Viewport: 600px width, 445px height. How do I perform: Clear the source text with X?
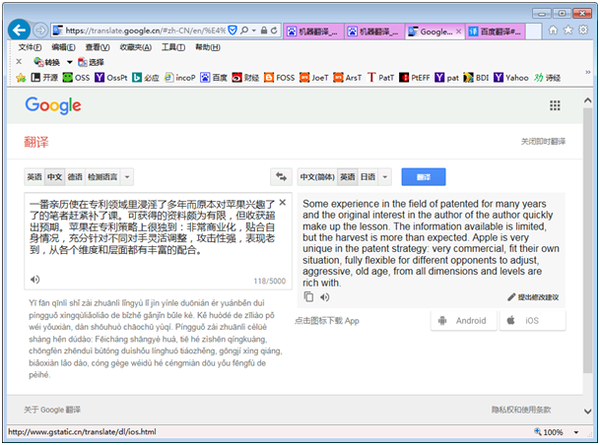(282, 202)
